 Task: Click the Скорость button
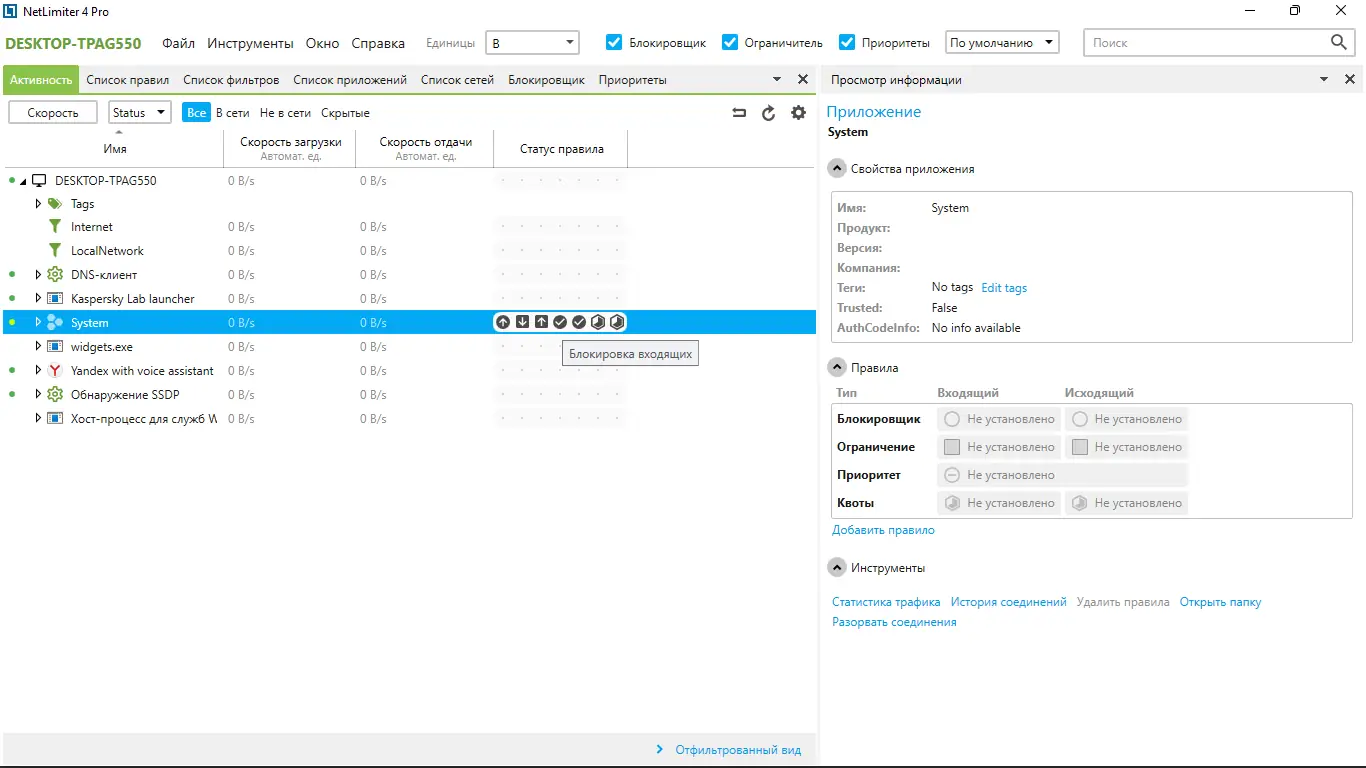(53, 113)
